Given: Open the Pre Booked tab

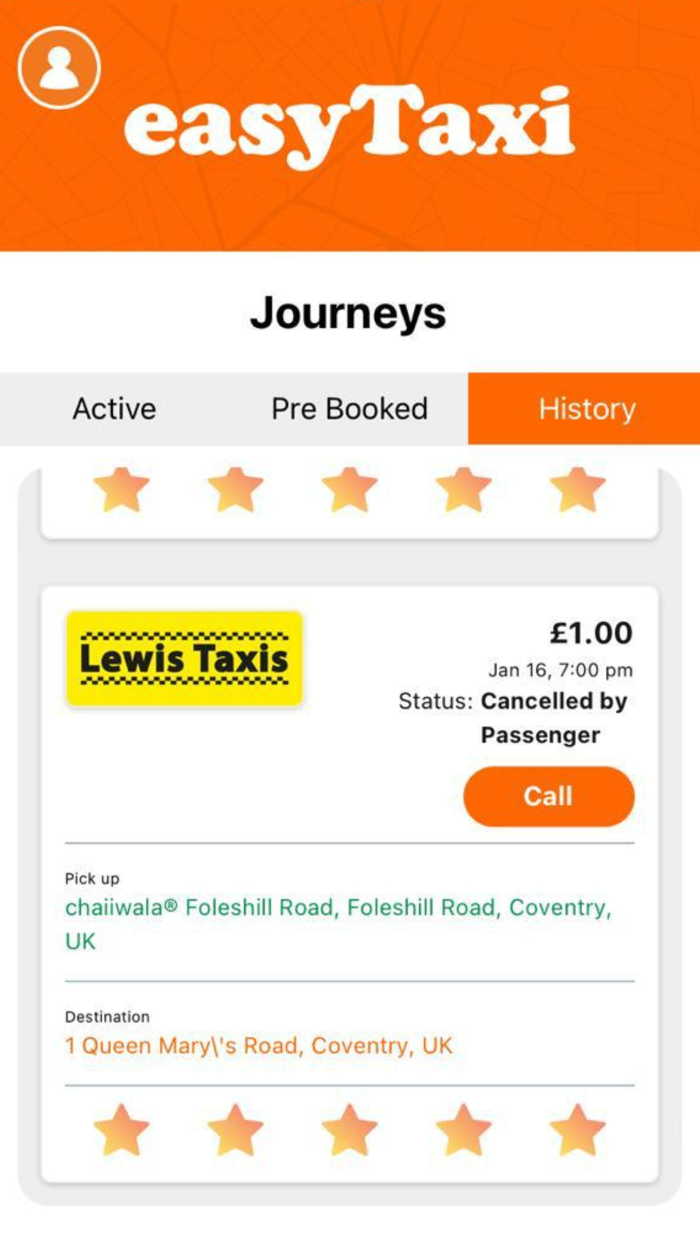Looking at the screenshot, I should (348, 408).
